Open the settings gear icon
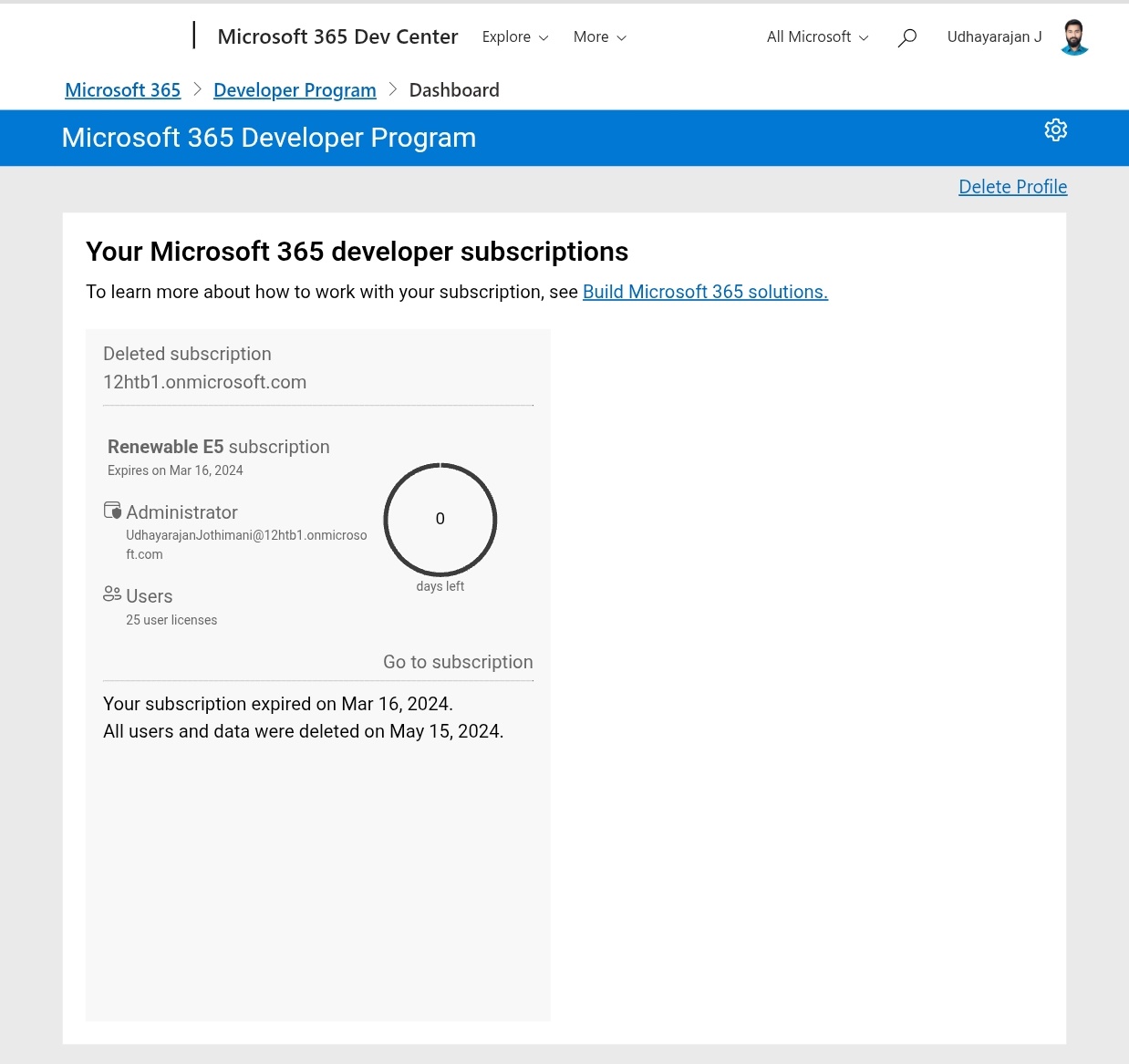Viewport: 1129px width, 1064px height. point(1055,130)
